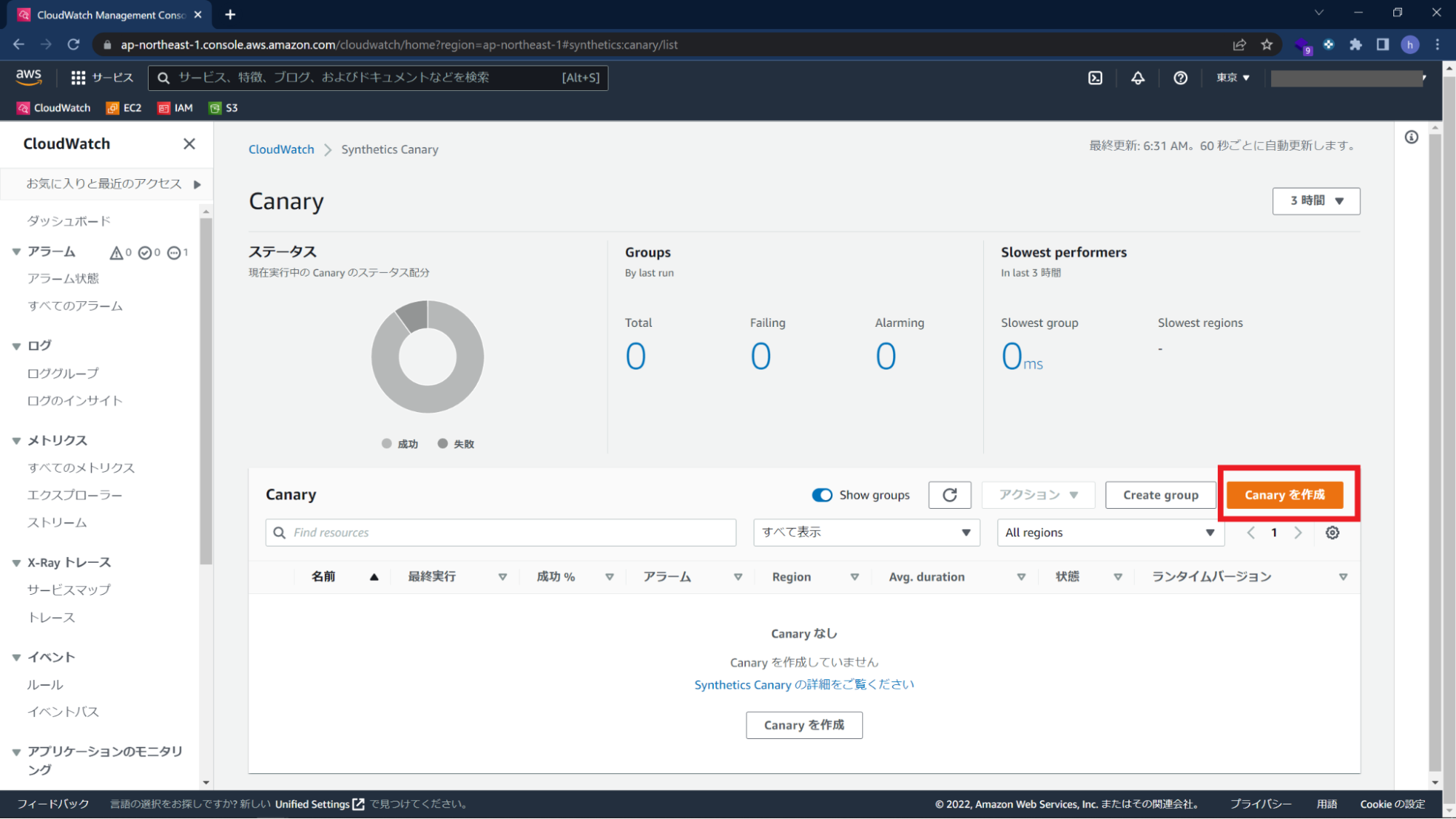Open the すべて表示 filter dropdown
Screen dimensions: 1456x819
[x=867, y=533]
